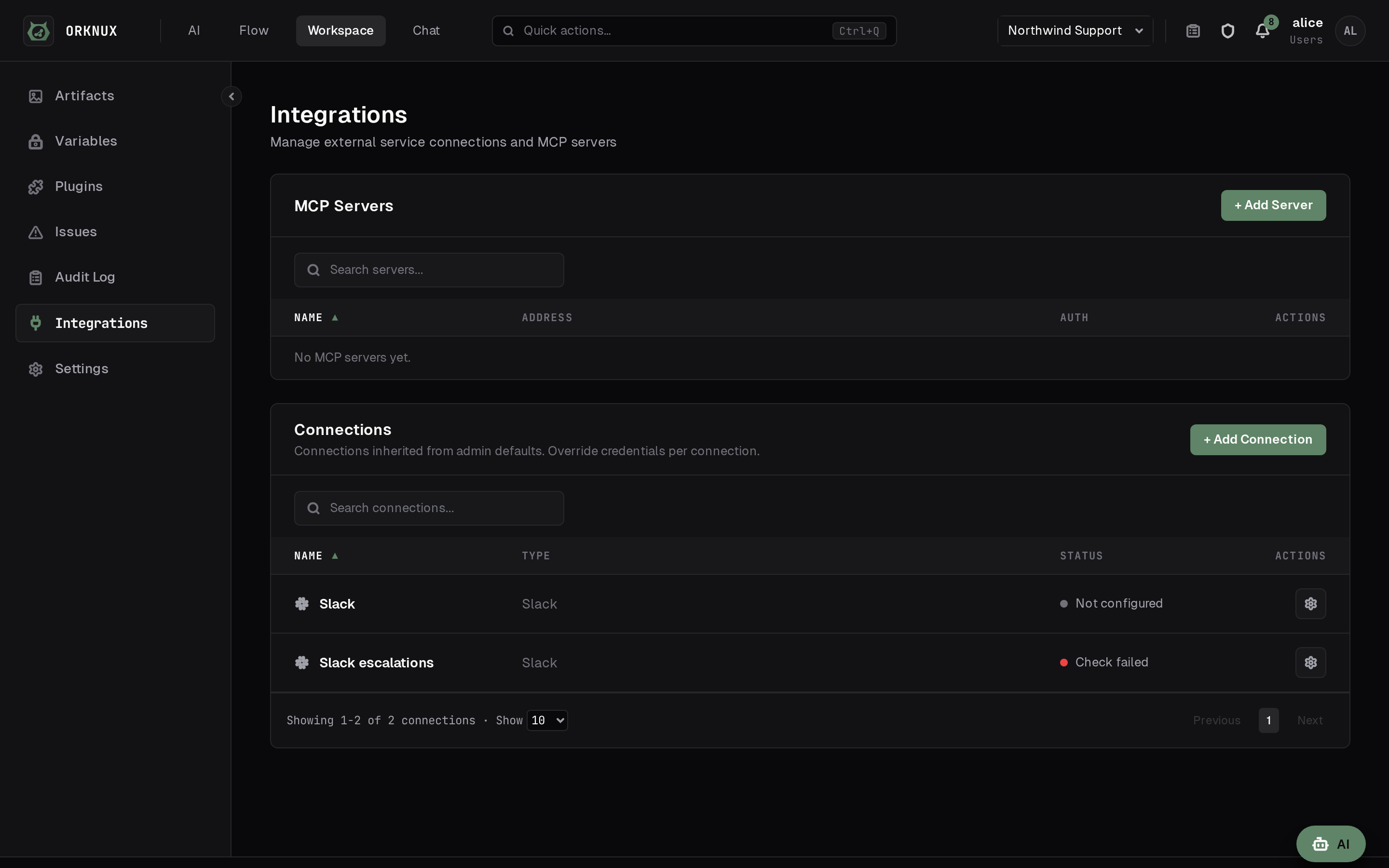Select the Workspace tab
Screen dimensions: 1389x868
340,30
